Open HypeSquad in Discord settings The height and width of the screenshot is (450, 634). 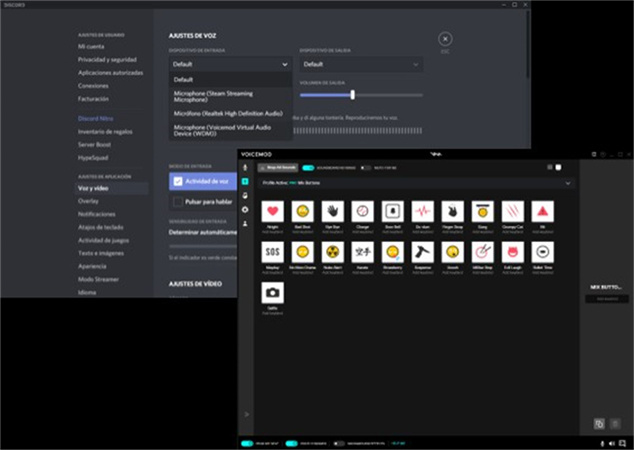(93, 158)
